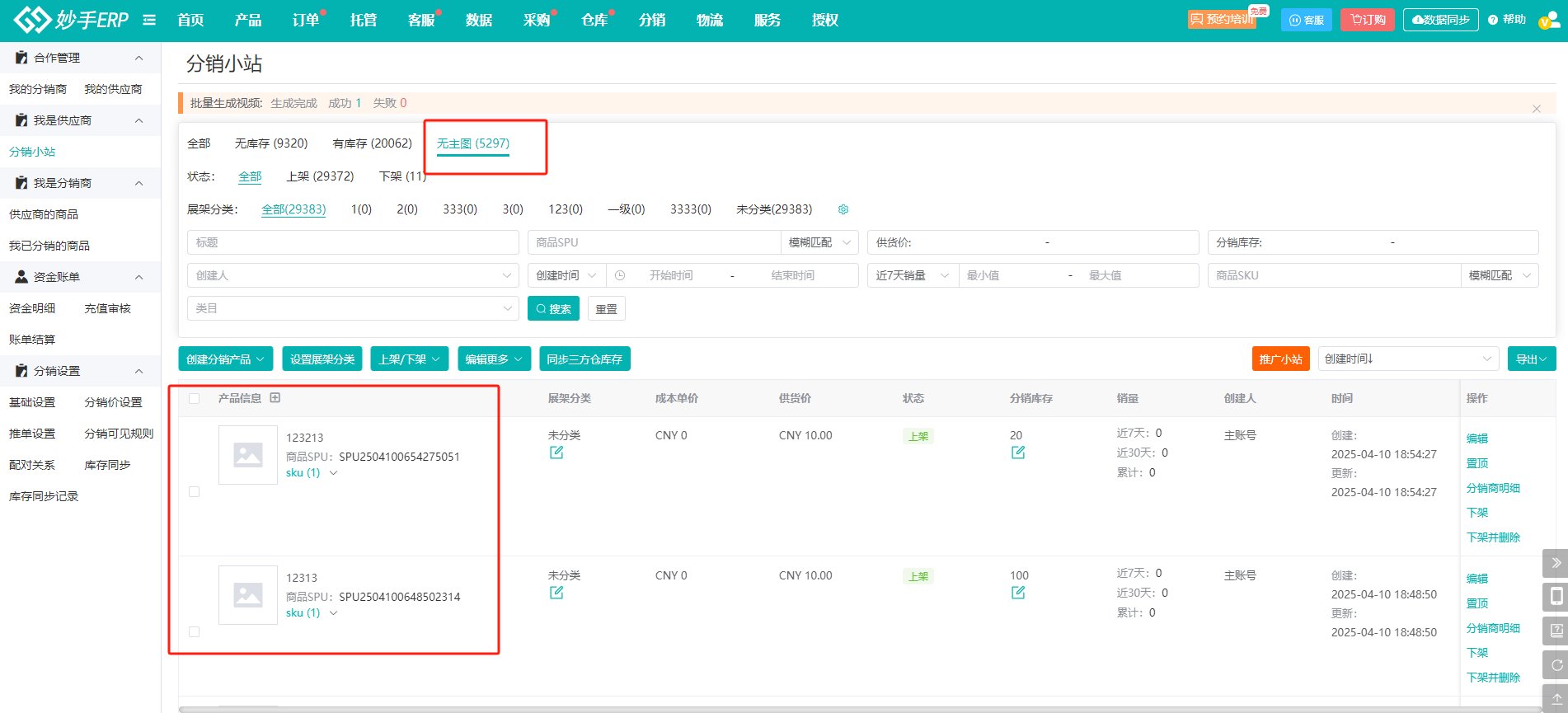Open the 创建时间 type dropdown in filters

coord(566,275)
